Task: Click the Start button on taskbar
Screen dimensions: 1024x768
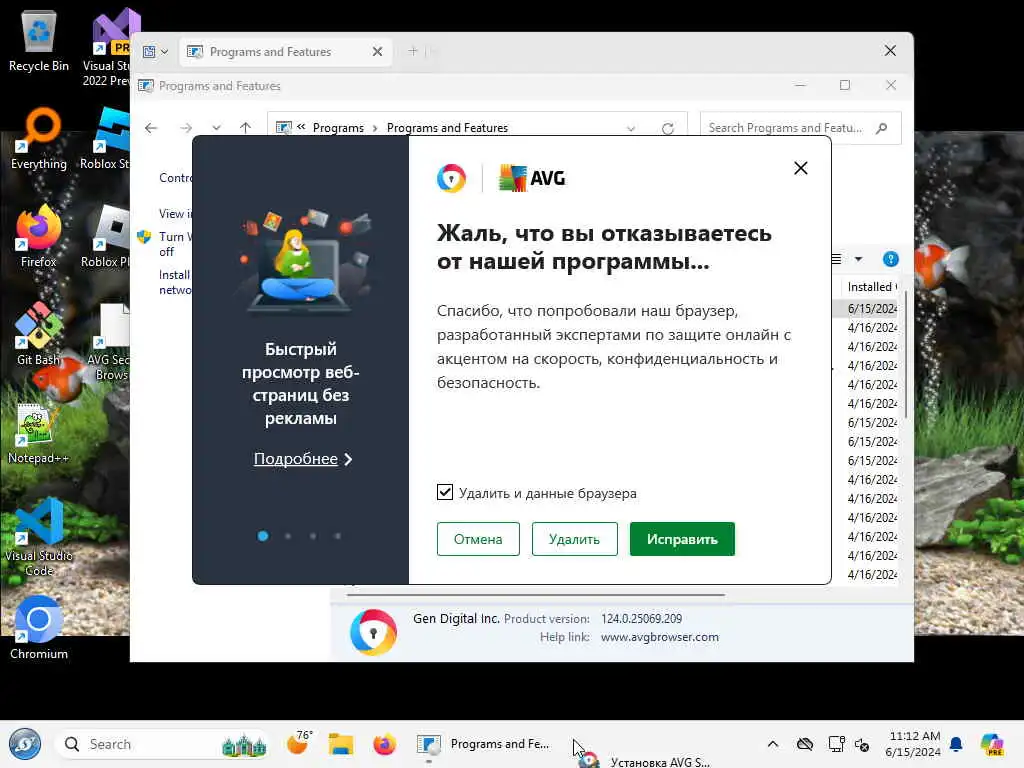Action: pyautogui.click(x=25, y=744)
